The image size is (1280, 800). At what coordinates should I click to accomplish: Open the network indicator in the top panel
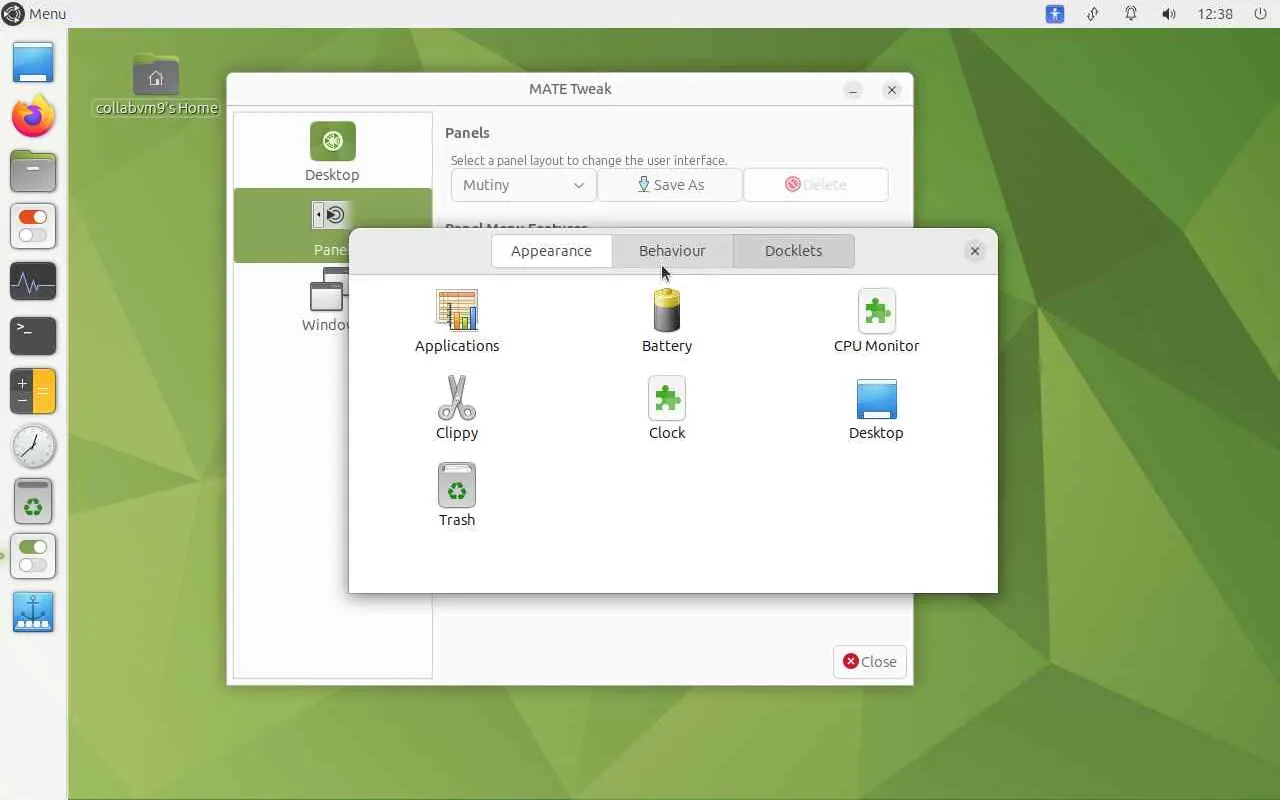[x=1093, y=14]
